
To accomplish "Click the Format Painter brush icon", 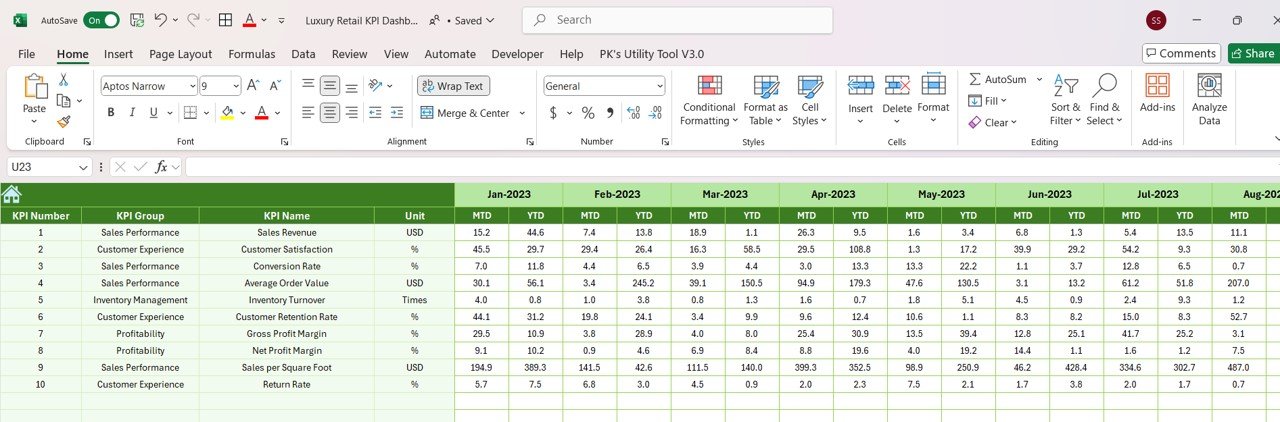I will (64, 121).
